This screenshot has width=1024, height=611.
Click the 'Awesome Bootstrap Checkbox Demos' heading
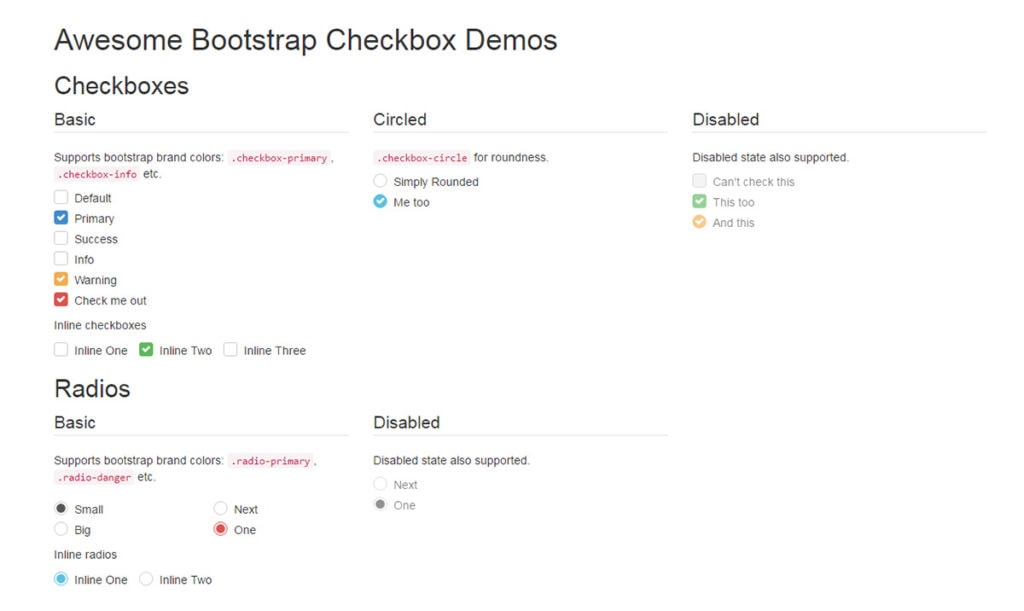click(x=307, y=40)
